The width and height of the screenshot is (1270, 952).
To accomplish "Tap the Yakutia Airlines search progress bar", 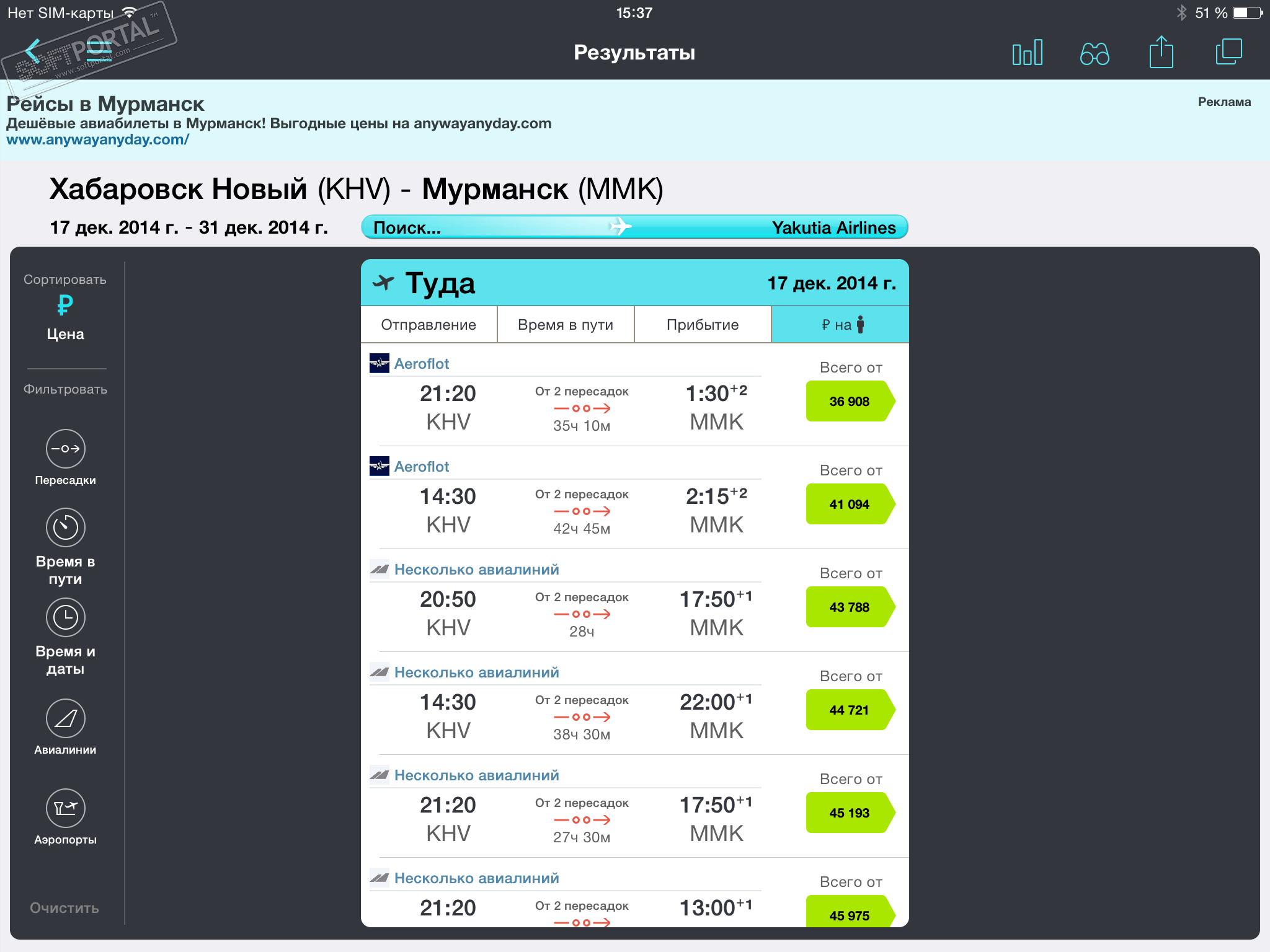I will tap(634, 227).
